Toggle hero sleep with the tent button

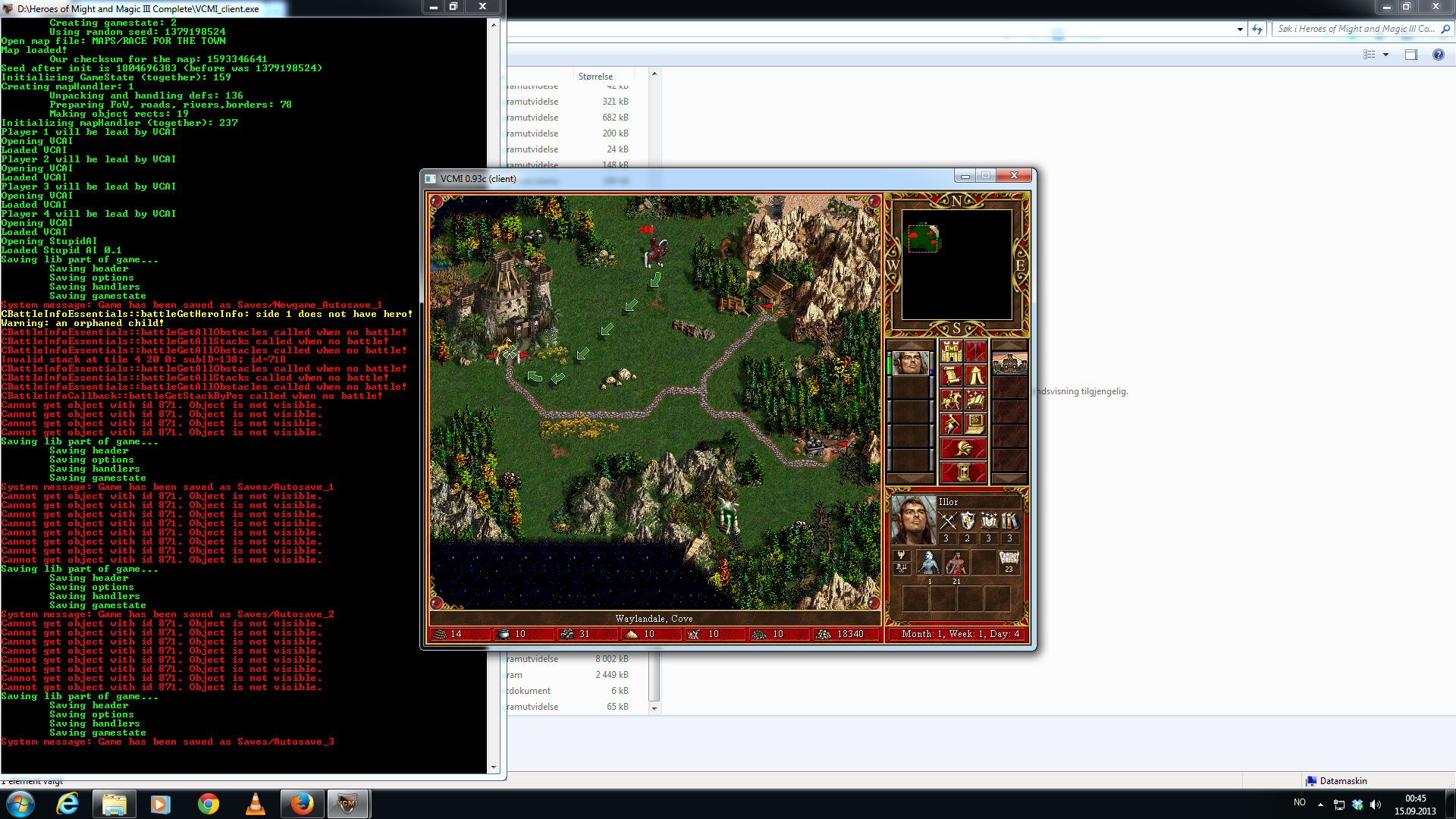[x=975, y=376]
